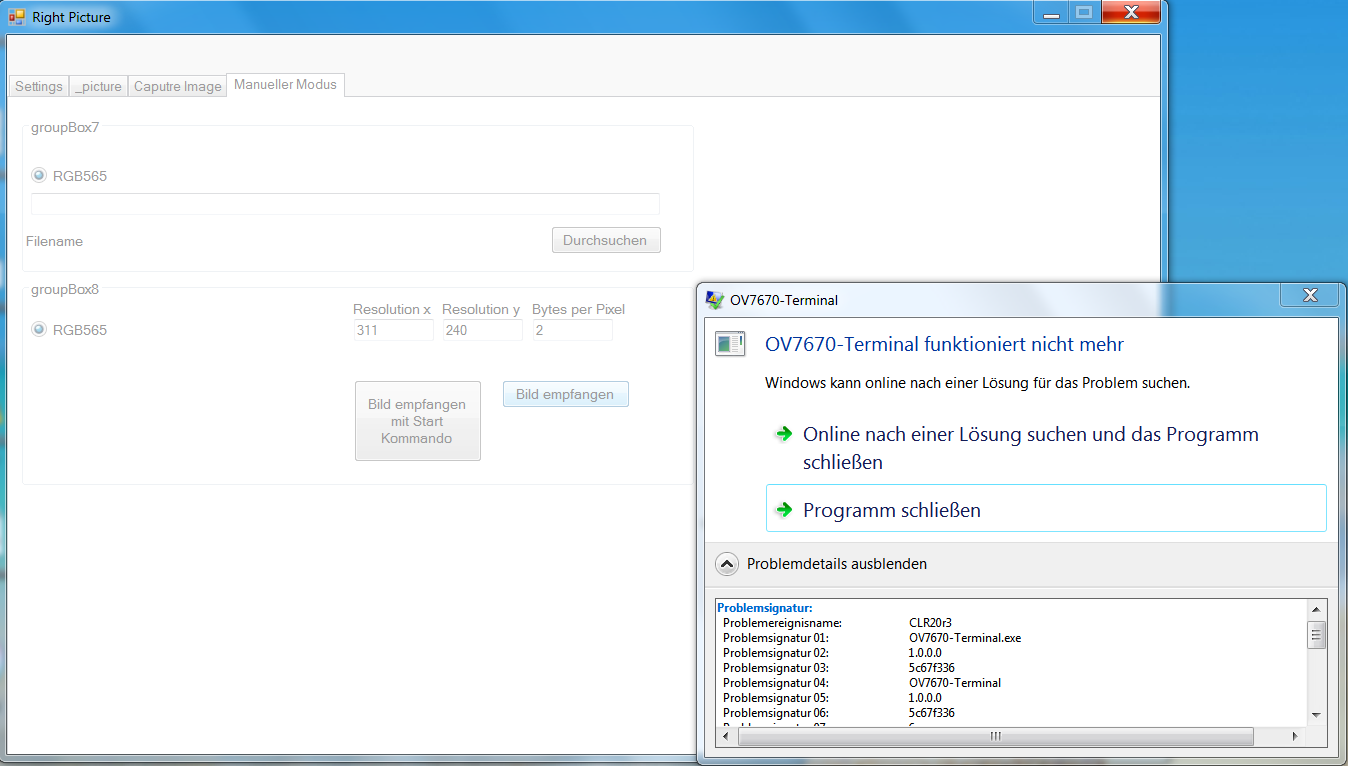The image size is (1348, 766).
Task: Click the Problemereignisname label
Action: point(782,622)
